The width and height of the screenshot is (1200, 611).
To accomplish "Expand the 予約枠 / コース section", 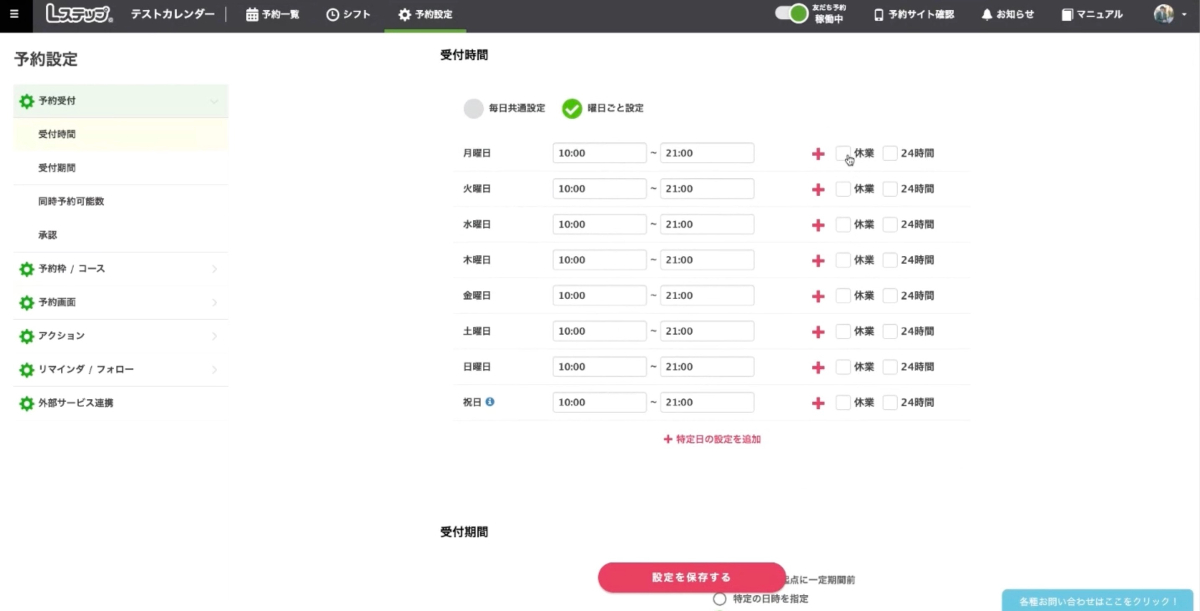I will click(120, 269).
